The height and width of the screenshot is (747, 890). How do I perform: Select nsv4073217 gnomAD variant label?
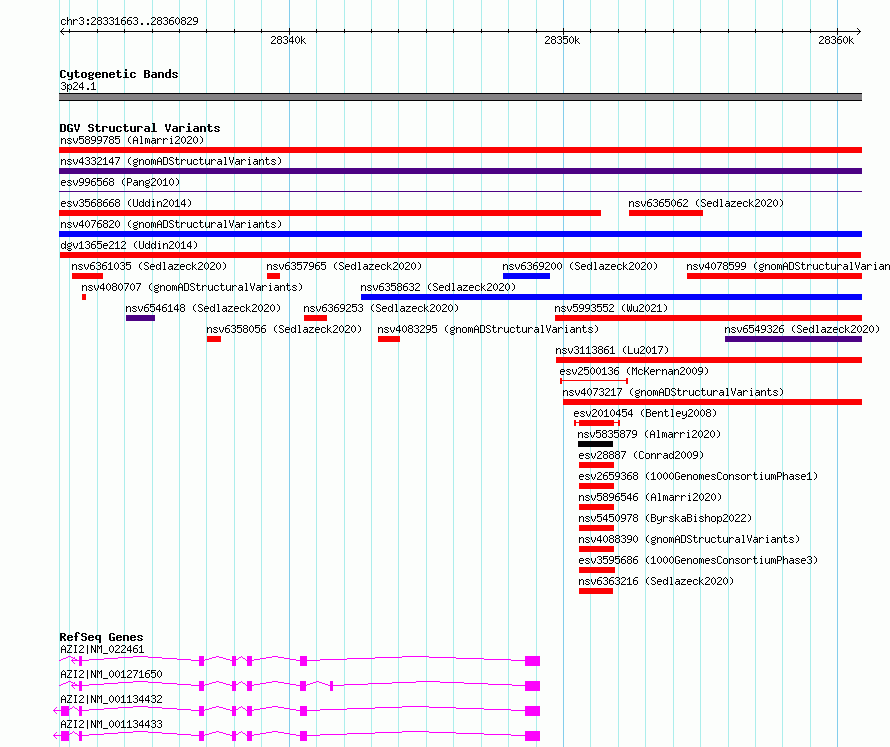(x=673, y=392)
